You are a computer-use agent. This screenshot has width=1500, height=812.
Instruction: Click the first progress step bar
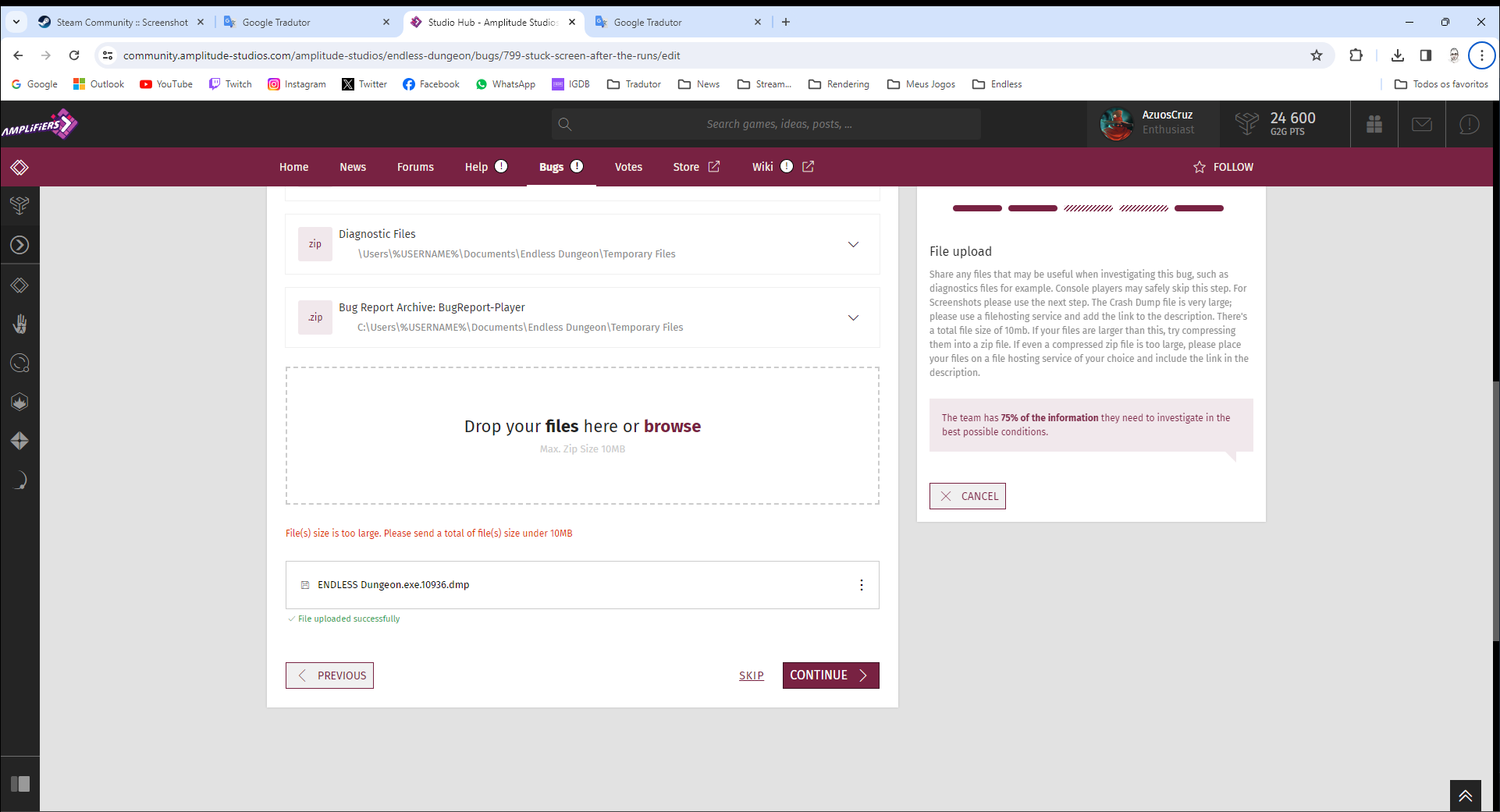(977, 208)
